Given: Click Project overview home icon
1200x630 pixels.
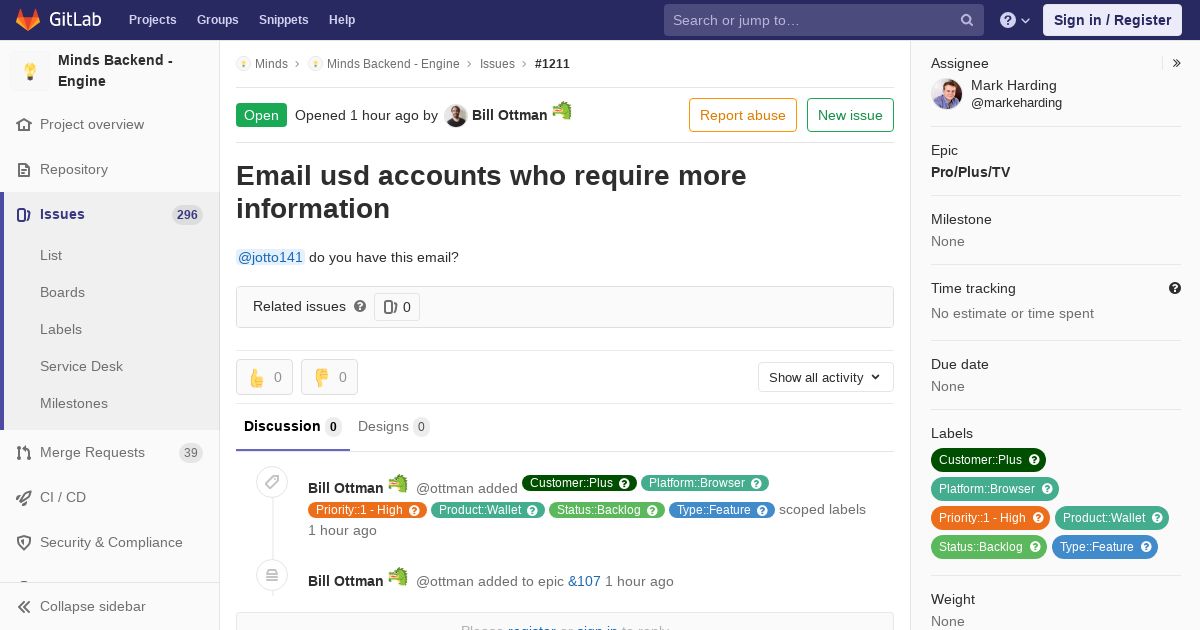Looking at the screenshot, I should coord(24,125).
